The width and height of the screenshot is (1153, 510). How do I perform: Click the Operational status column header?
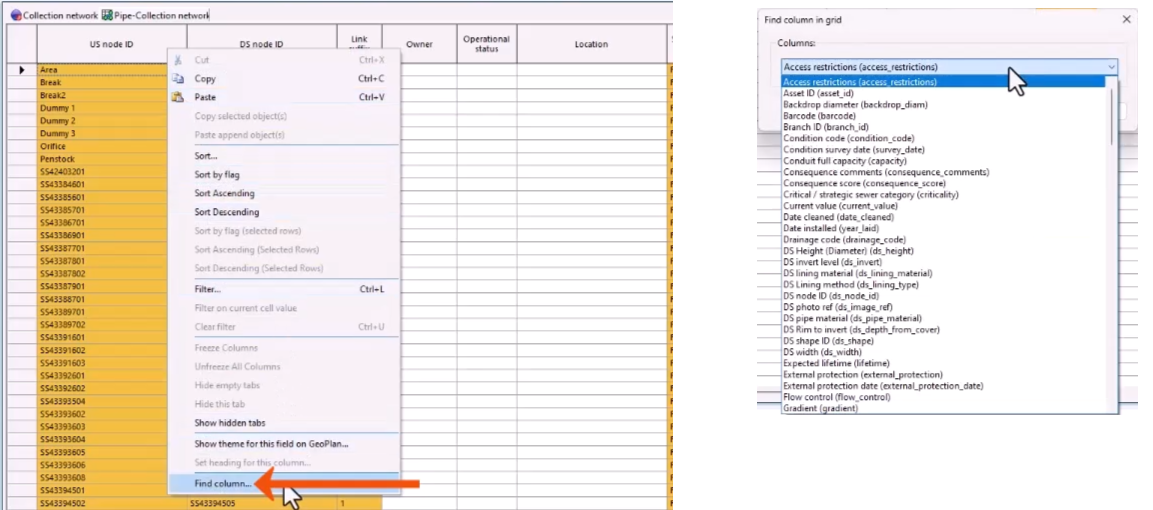(486, 44)
